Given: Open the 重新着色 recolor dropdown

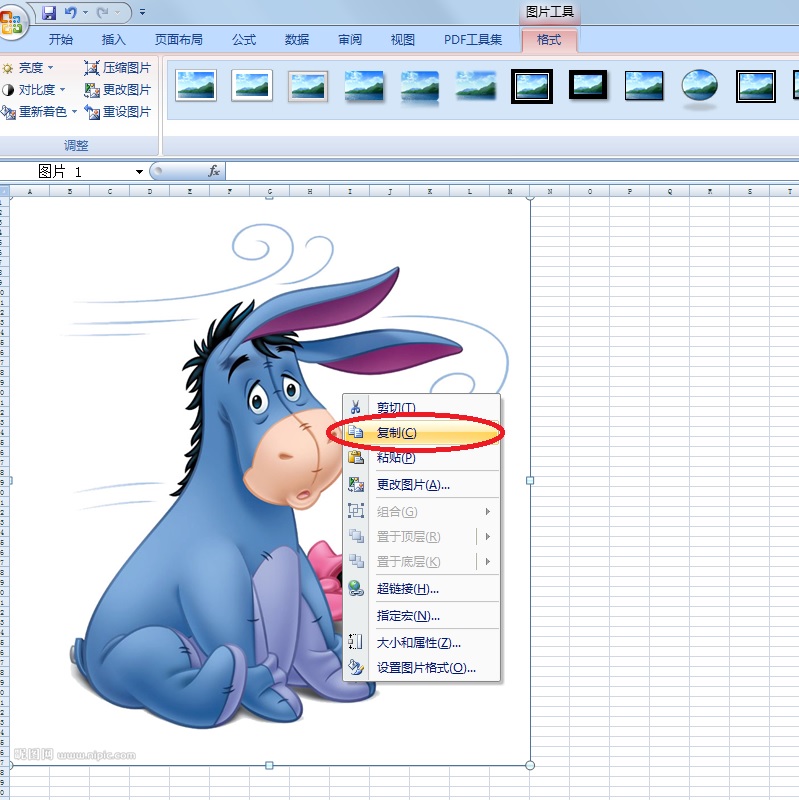Looking at the screenshot, I should click(42, 112).
